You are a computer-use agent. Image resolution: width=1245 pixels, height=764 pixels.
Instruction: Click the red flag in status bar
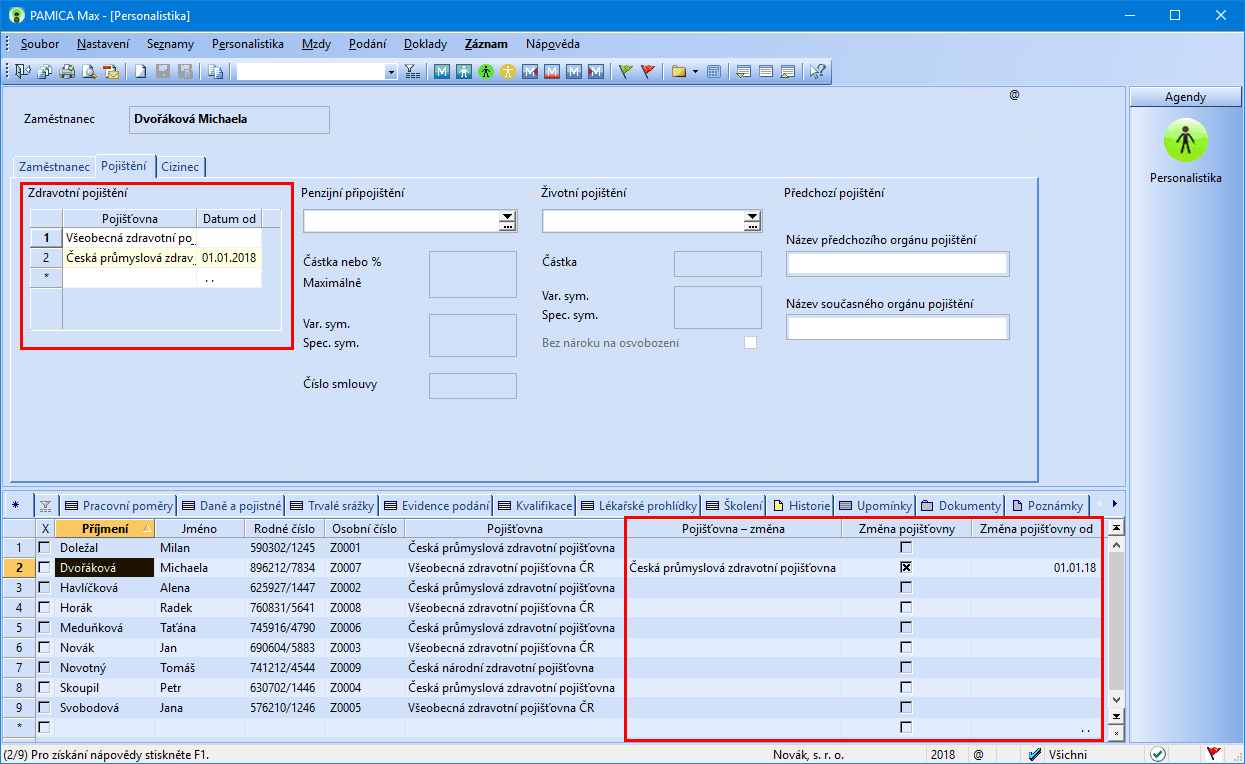[x=1214, y=754]
